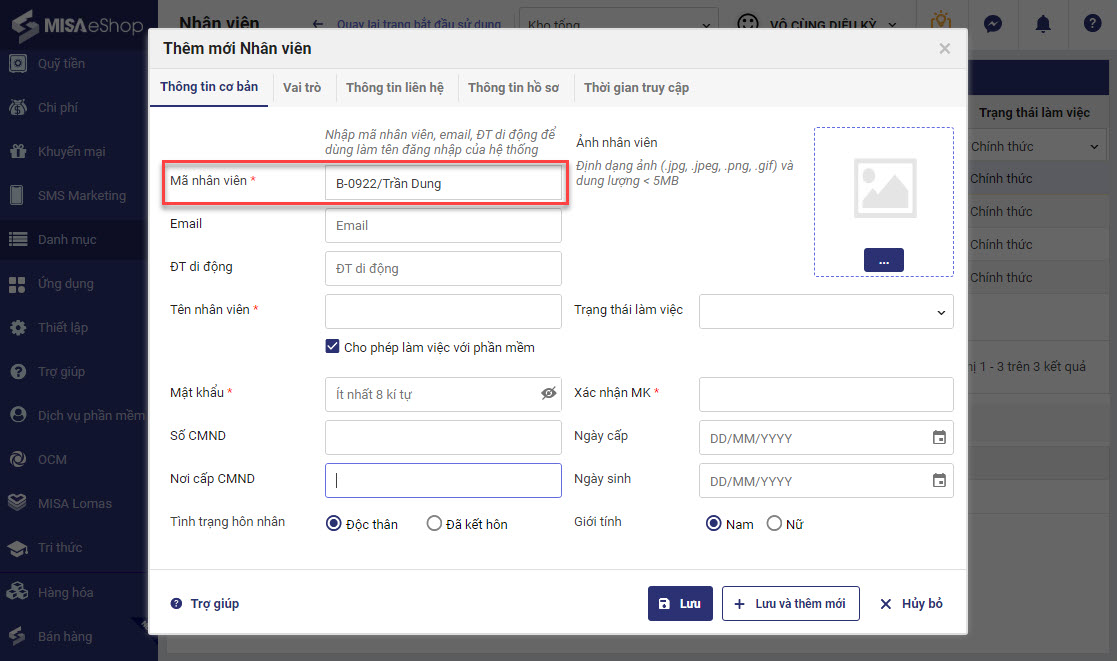Click the photo upload ellipsis button
Image resolution: width=1117 pixels, height=661 pixels.
(x=883, y=260)
